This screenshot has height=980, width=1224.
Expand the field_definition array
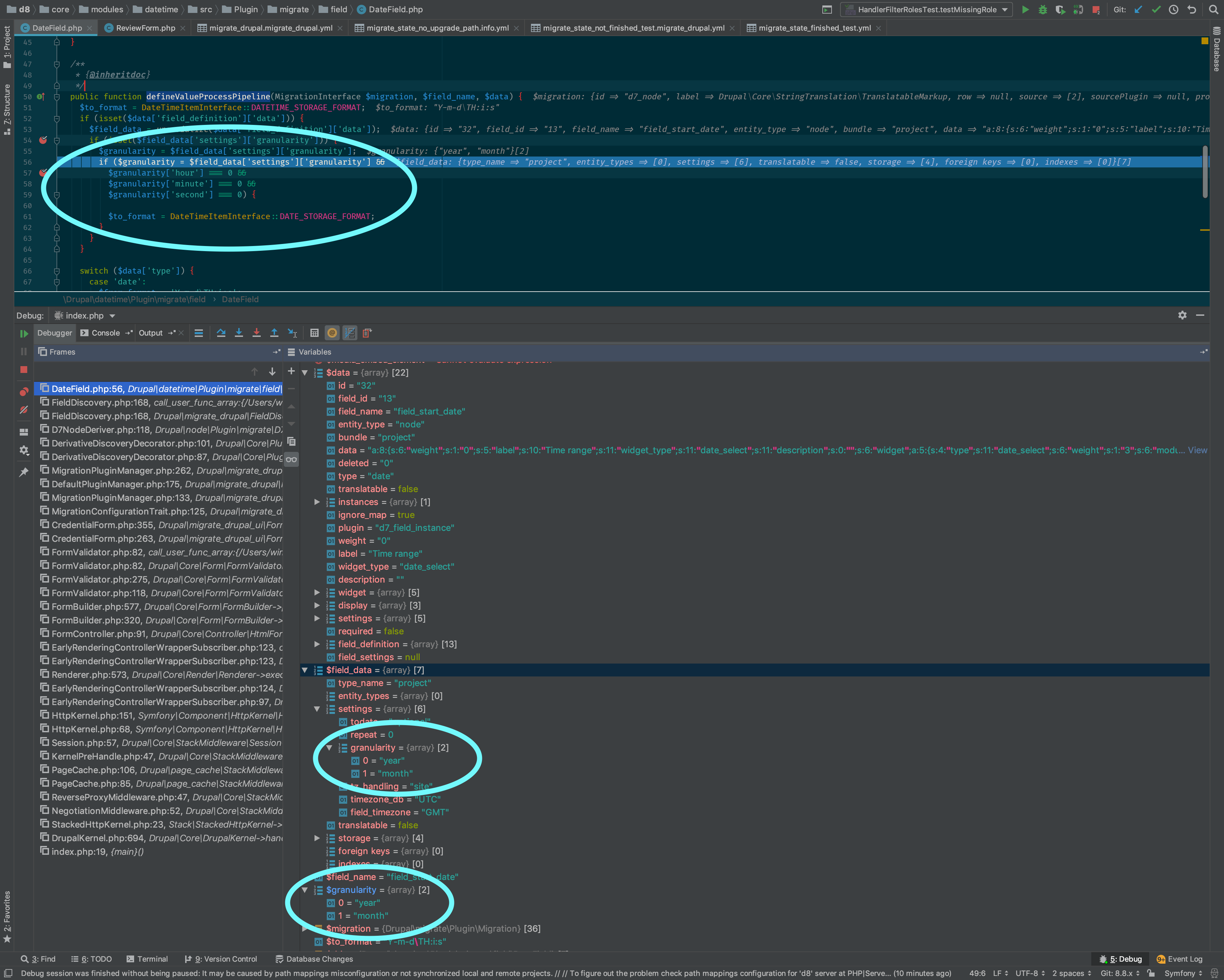click(x=317, y=644)
